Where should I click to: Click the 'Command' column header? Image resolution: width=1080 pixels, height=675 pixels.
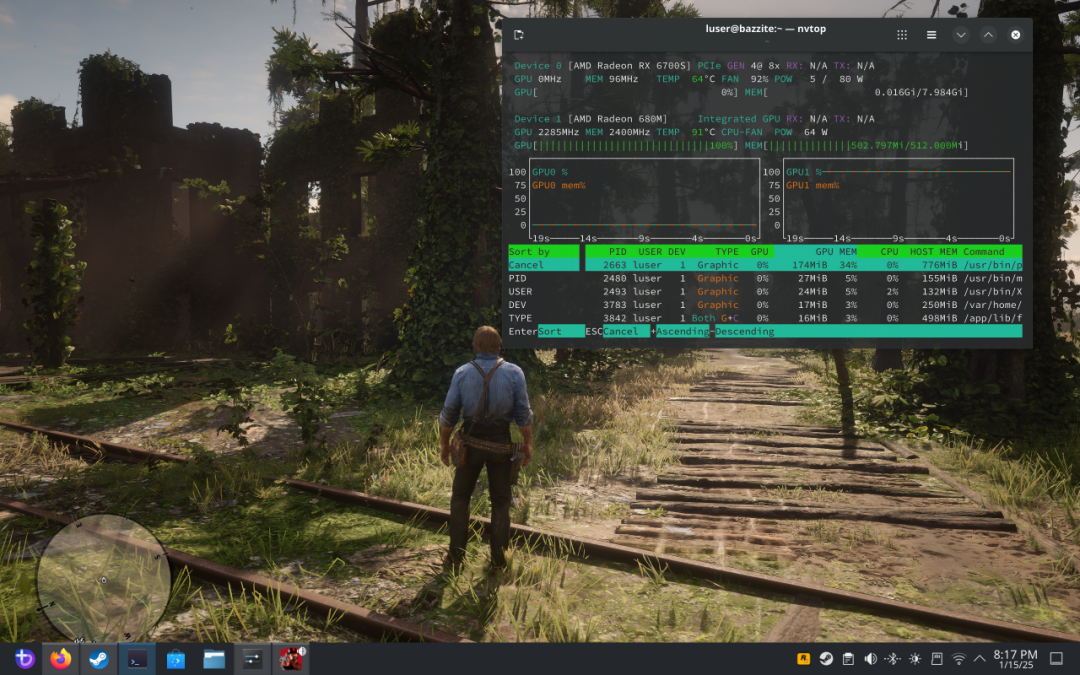(984, 251)
